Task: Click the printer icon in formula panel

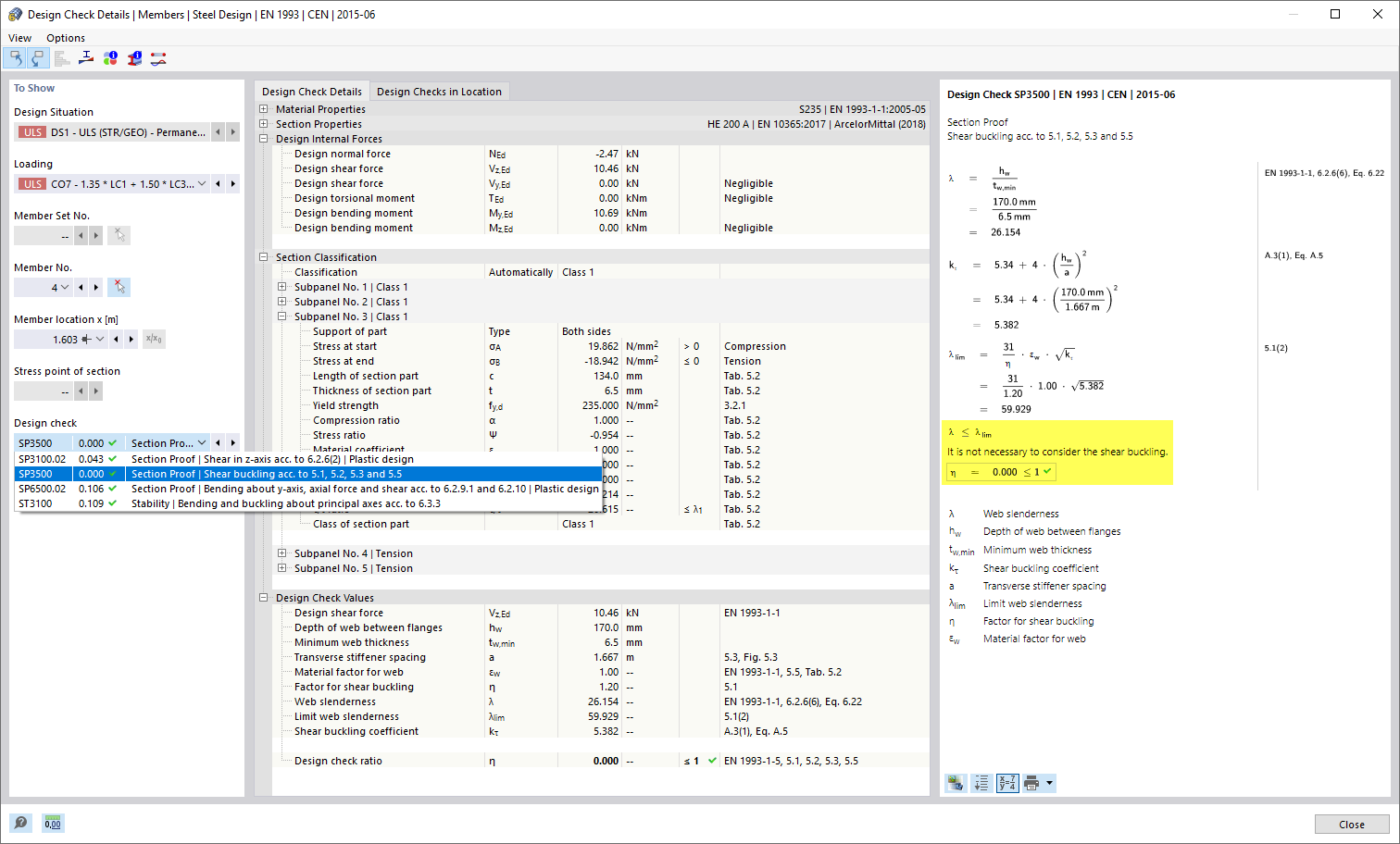Action: [x=1031, y=784]
